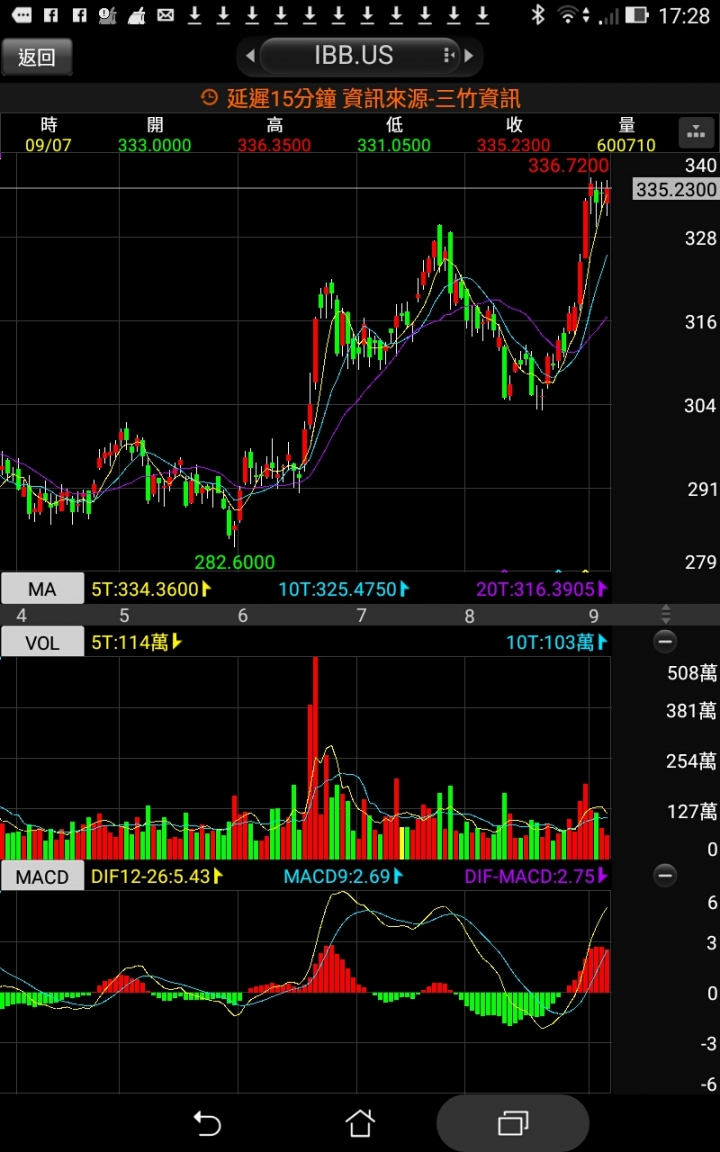Tap the cellular signal strength icon
This screenshot has height=1152, width=720.
pos(608,15)
